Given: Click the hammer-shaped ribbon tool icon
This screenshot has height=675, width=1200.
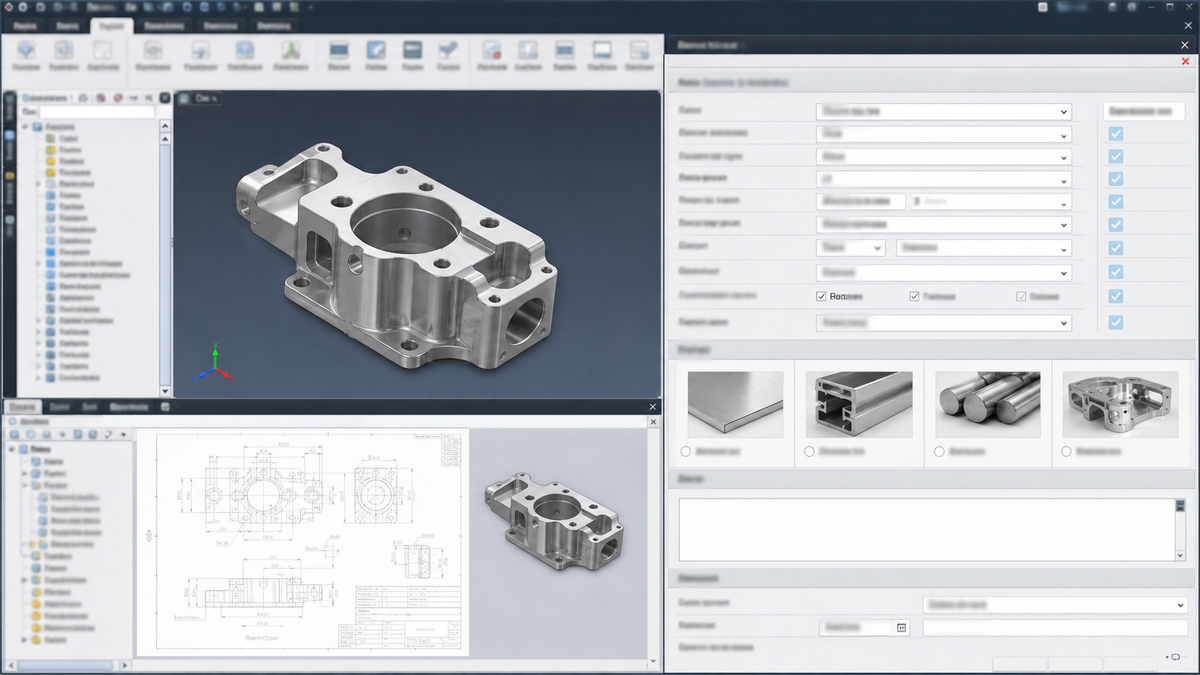Looking at the screenshot, I should [x=450, y=50].
